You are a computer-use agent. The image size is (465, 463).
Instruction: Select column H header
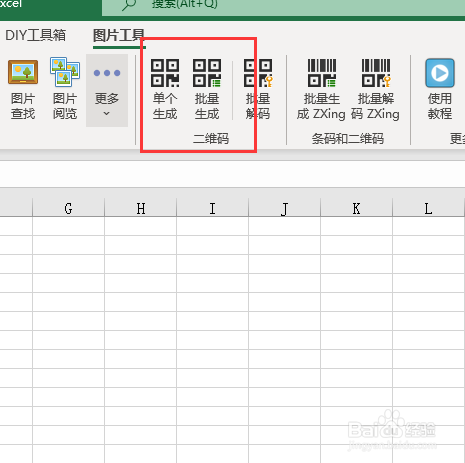click(141, 208)
